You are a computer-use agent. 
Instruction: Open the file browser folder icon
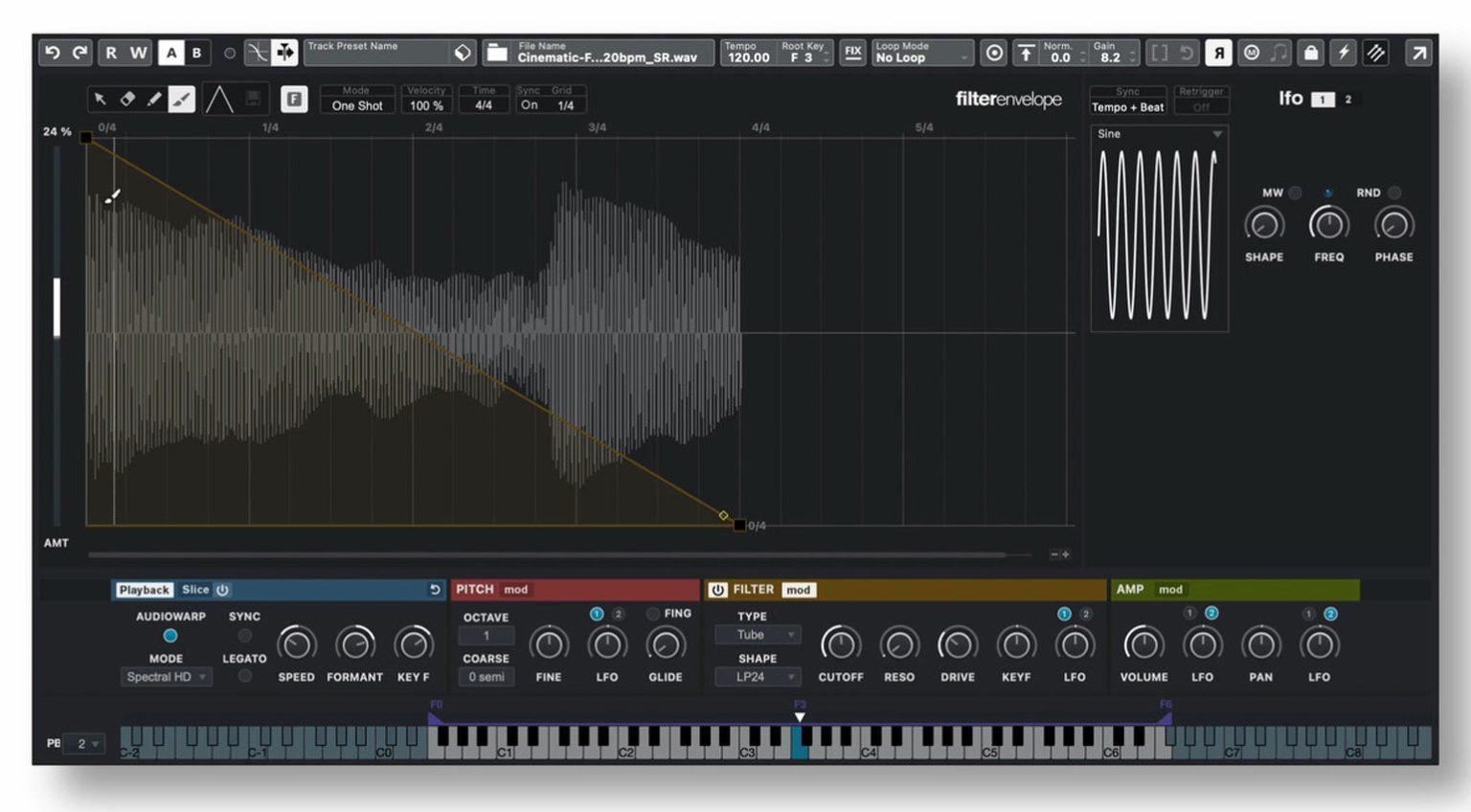click(x=495, y=53)
